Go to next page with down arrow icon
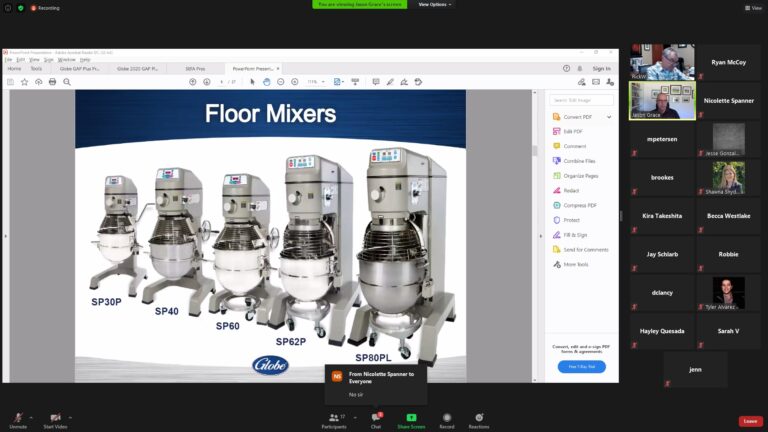 [x=207, y=82]
